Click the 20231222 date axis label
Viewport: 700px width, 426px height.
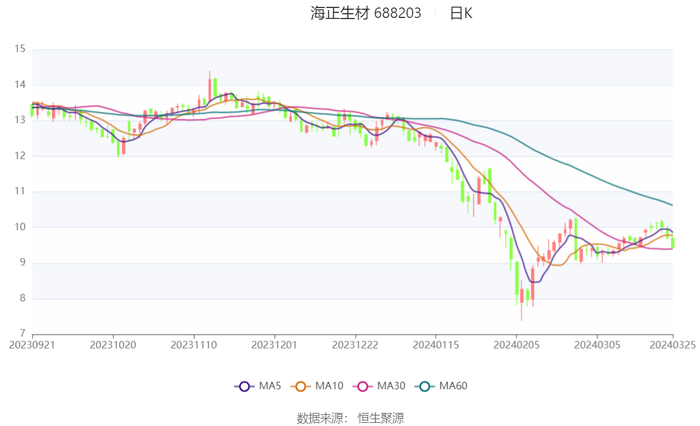tap(354, 344)
